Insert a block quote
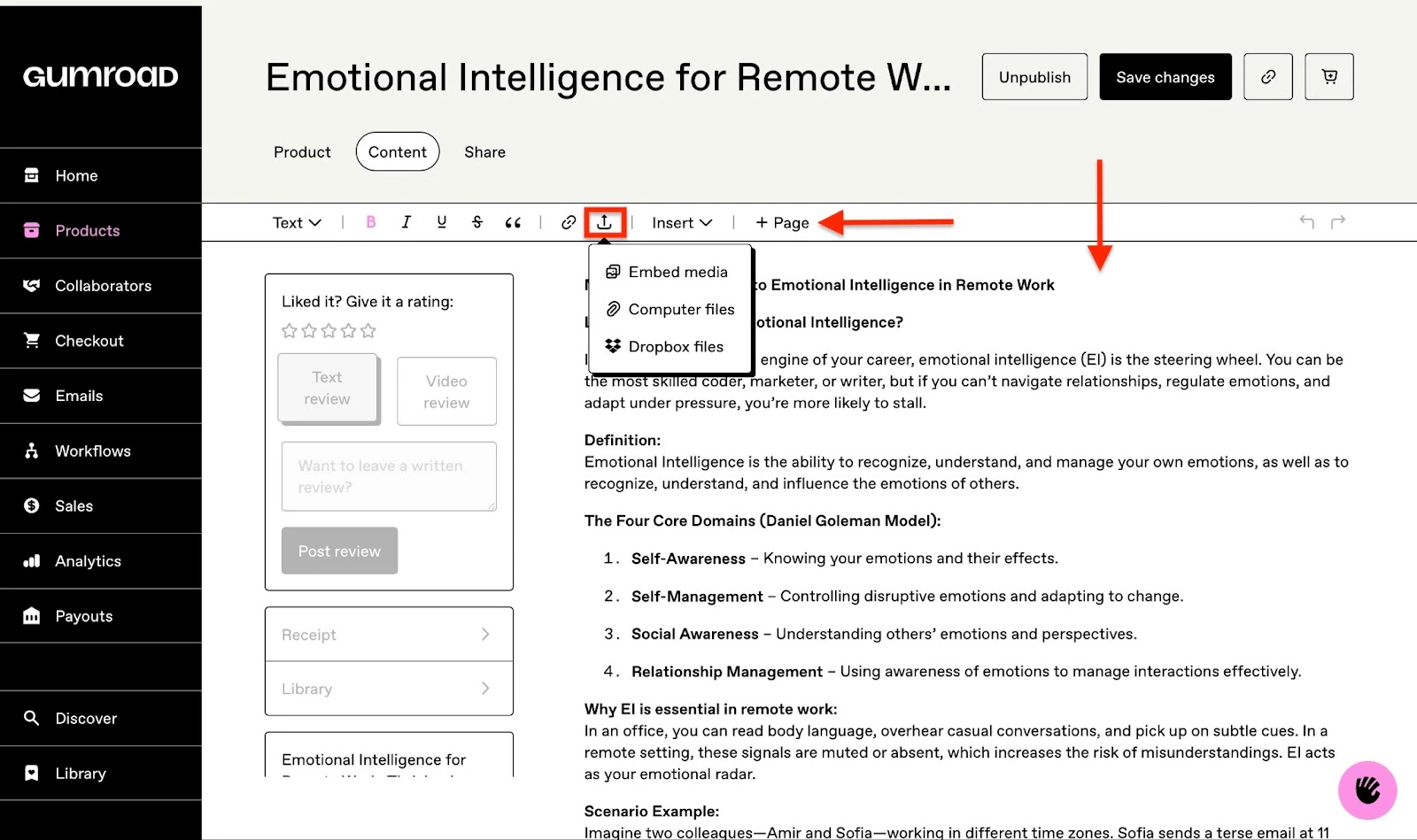 (513, 222)
